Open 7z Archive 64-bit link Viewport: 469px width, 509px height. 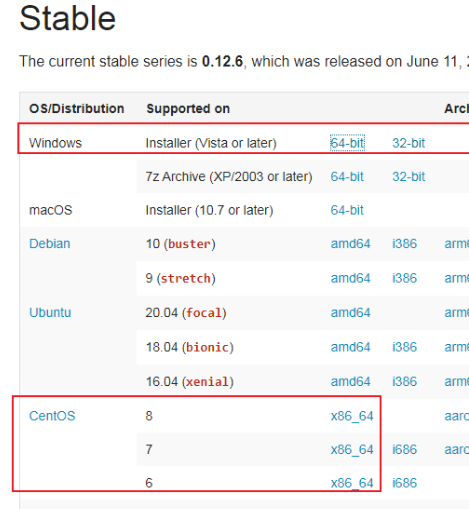(x=347, y=177)
